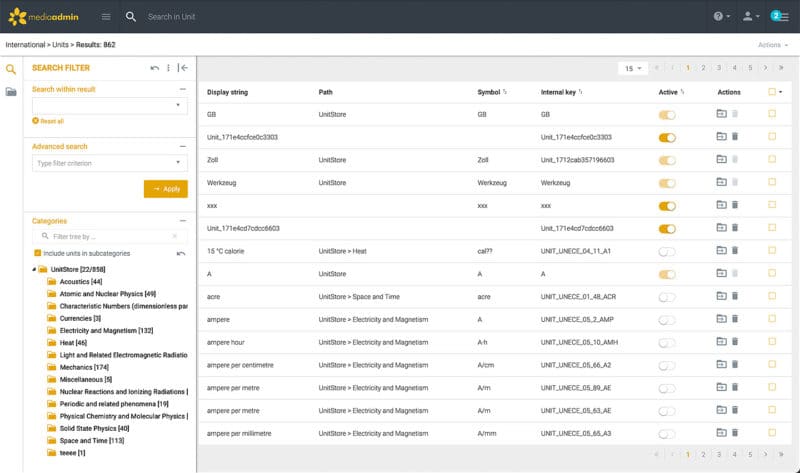Select the checkbox for ampere per millimetre
The width and height of the screenshot is (800, 473).
pyautogui.click(x=772, y=433)
